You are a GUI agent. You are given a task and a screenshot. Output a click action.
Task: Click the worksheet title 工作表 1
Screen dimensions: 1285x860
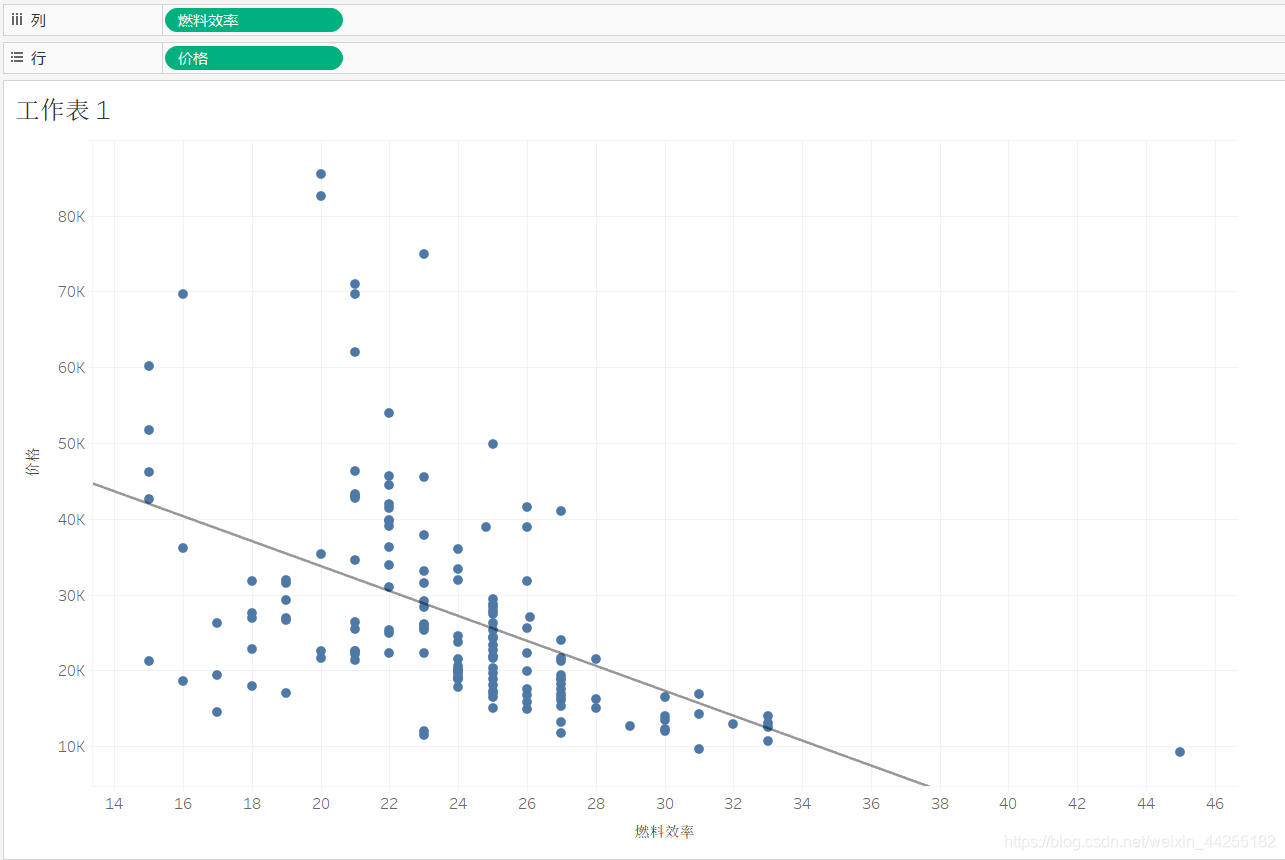[x=63, y=111]
